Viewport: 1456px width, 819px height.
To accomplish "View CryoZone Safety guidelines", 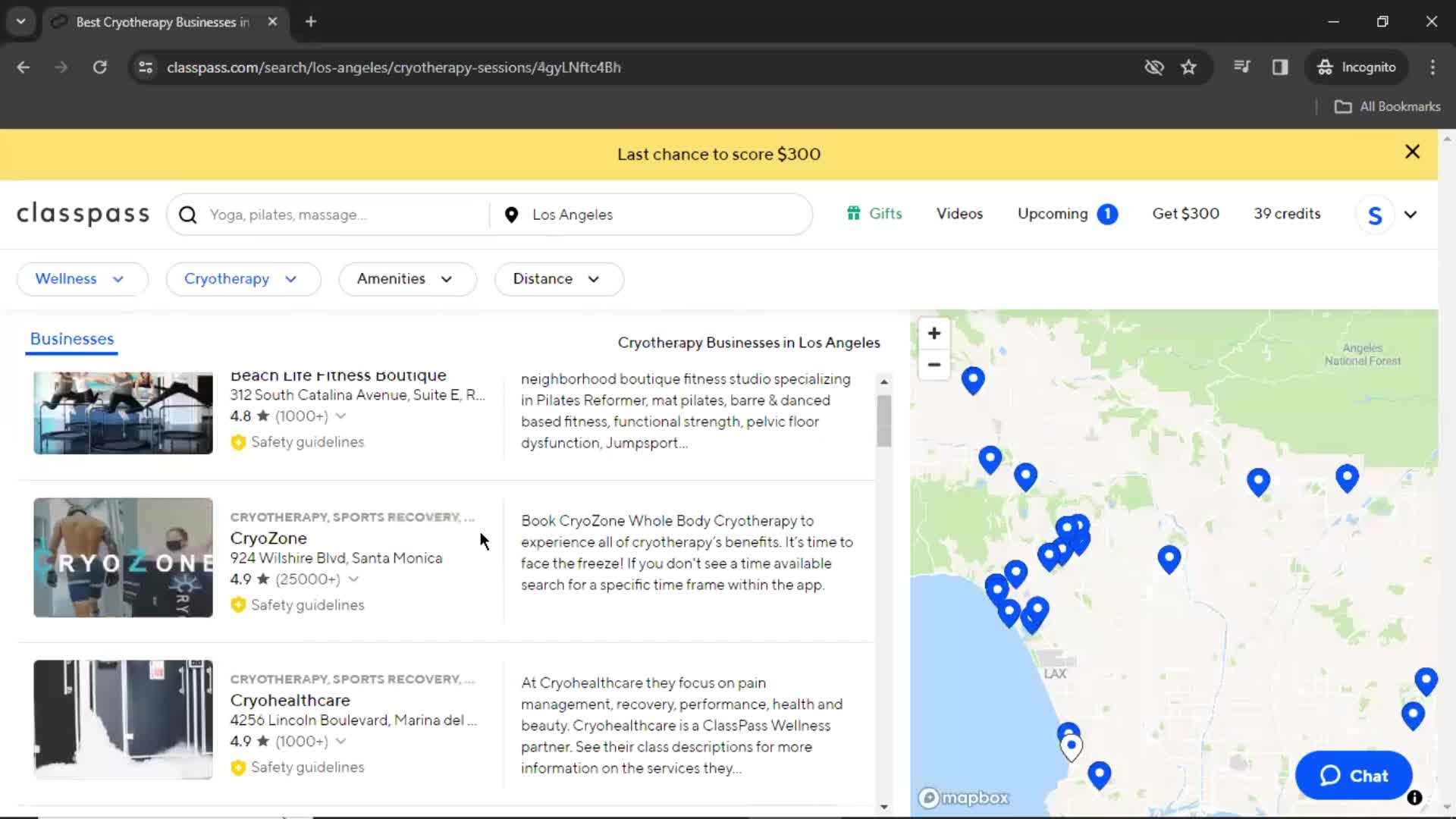I will tap(307, 605).
